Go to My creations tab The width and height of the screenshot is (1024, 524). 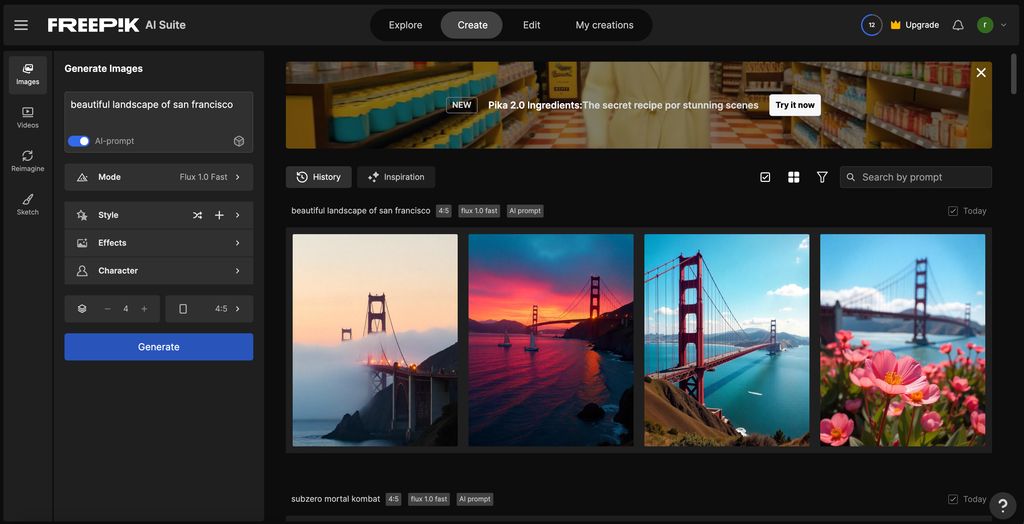604,25
